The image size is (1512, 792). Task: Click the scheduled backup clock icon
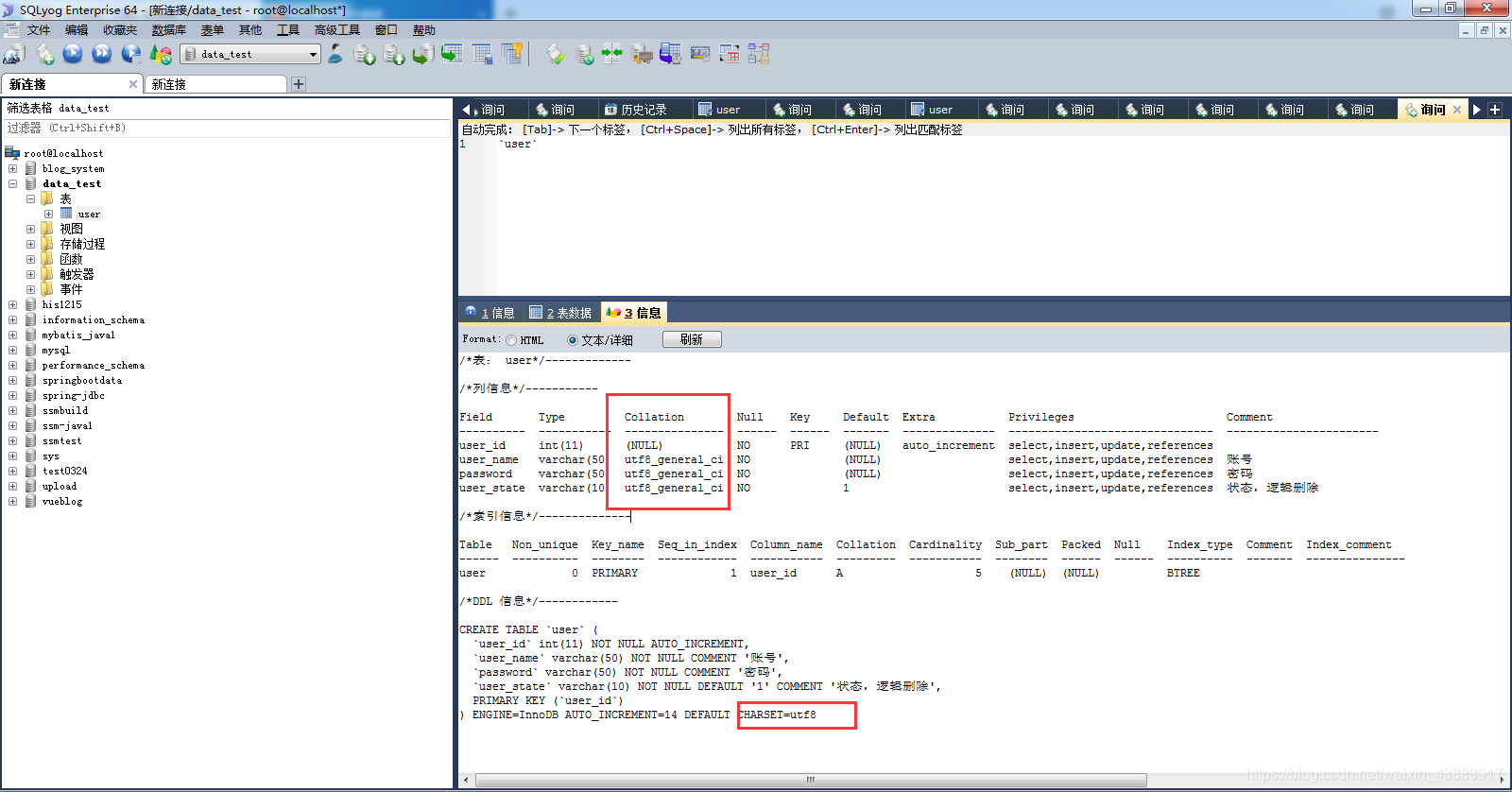point(670,54)
